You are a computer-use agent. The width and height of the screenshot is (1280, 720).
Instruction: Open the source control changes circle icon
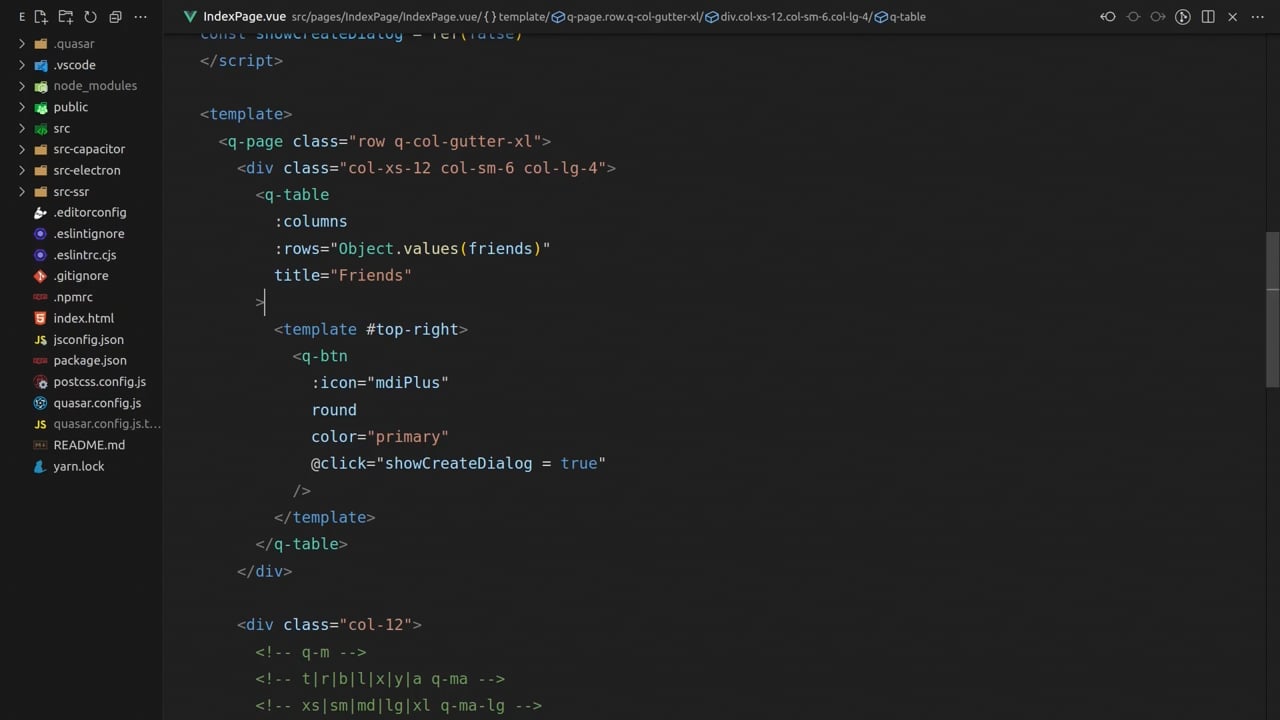[x=1183, y=17]
